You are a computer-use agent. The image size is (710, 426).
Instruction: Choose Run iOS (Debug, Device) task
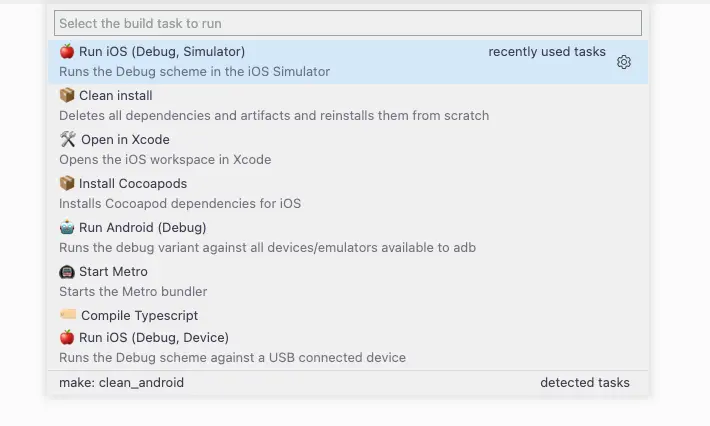point(348,347)
